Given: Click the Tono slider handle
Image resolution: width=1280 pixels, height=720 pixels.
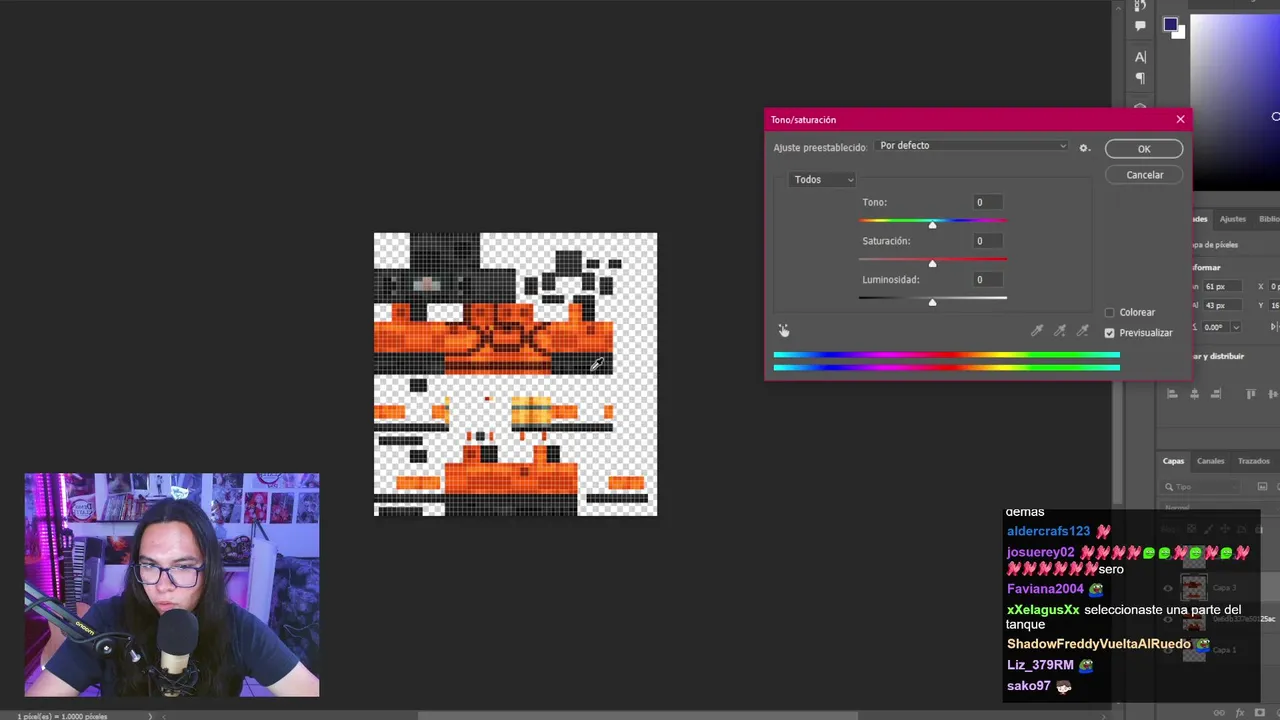Looking at the screenshot, I should (x=933, y=224).
